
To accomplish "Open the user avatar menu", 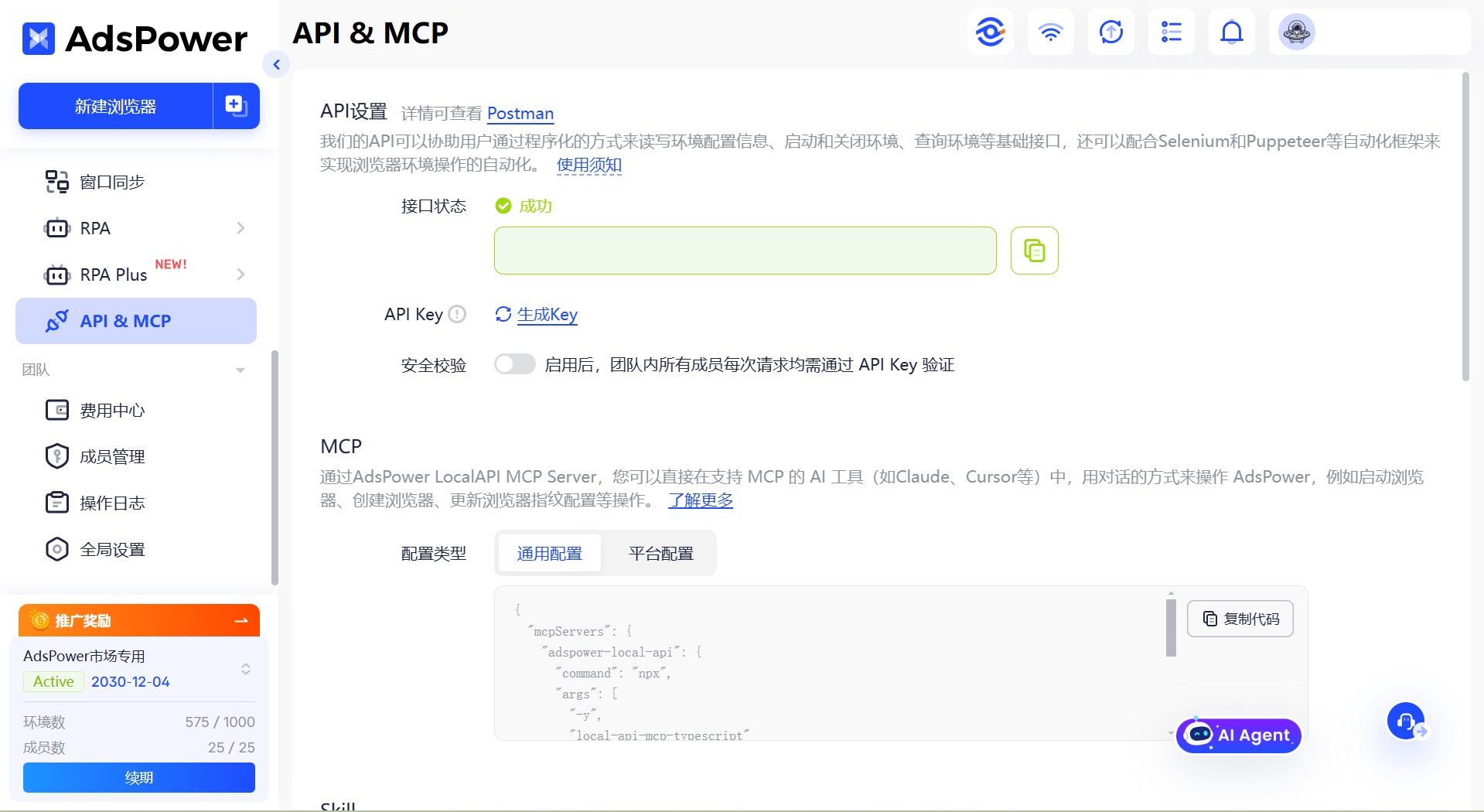I will coord(1296,32).
